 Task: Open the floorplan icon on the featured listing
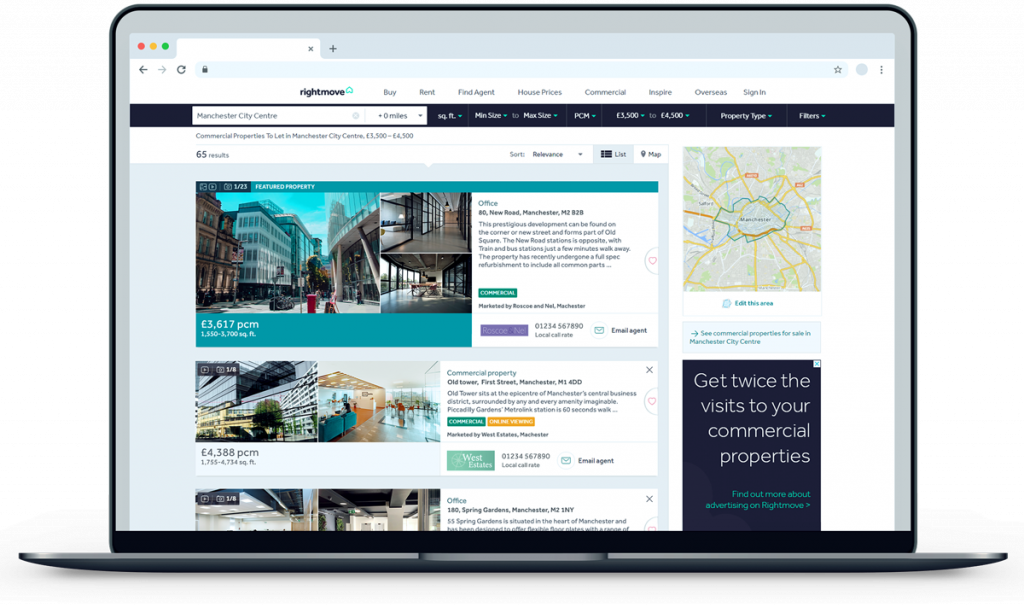(204, 187)
